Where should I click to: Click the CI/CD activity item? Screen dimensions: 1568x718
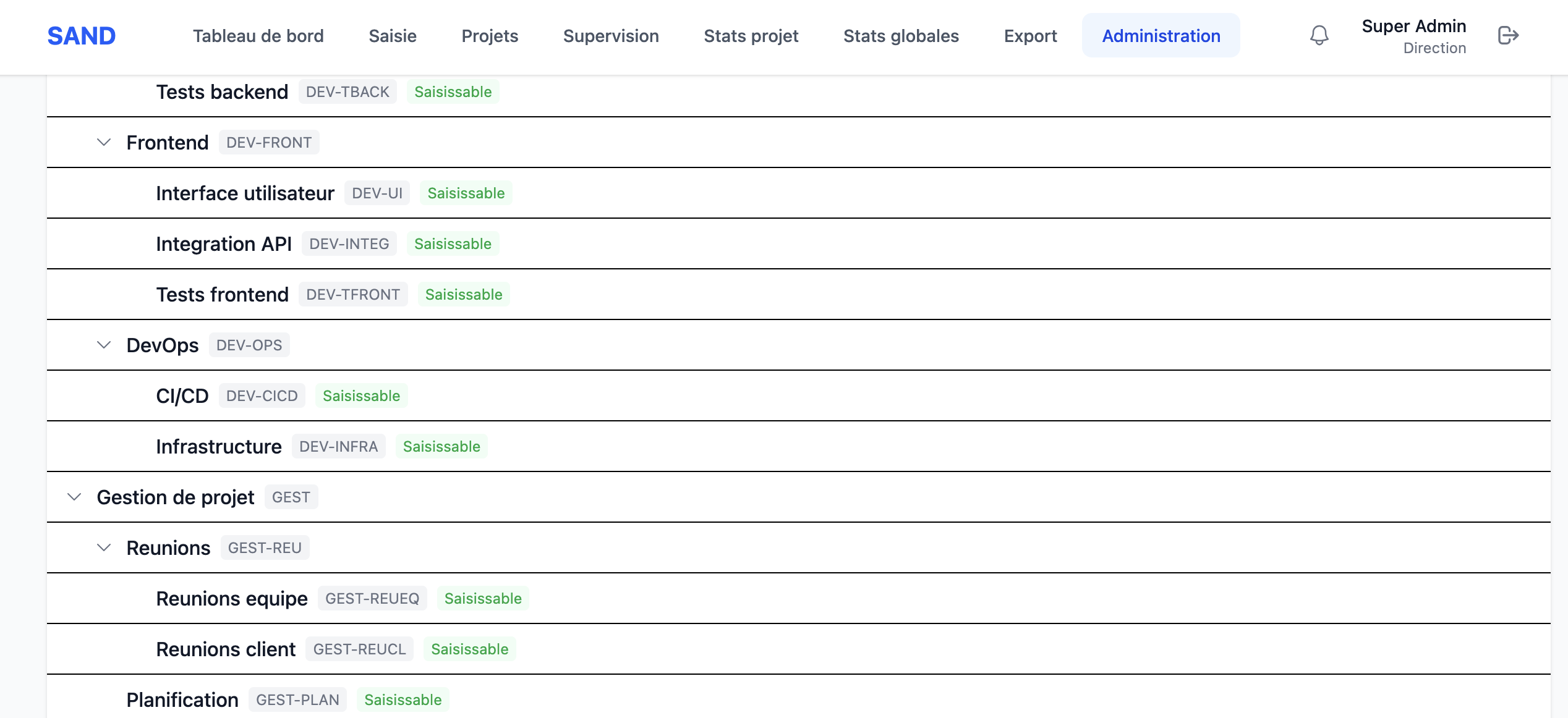(x=182, y=396)
